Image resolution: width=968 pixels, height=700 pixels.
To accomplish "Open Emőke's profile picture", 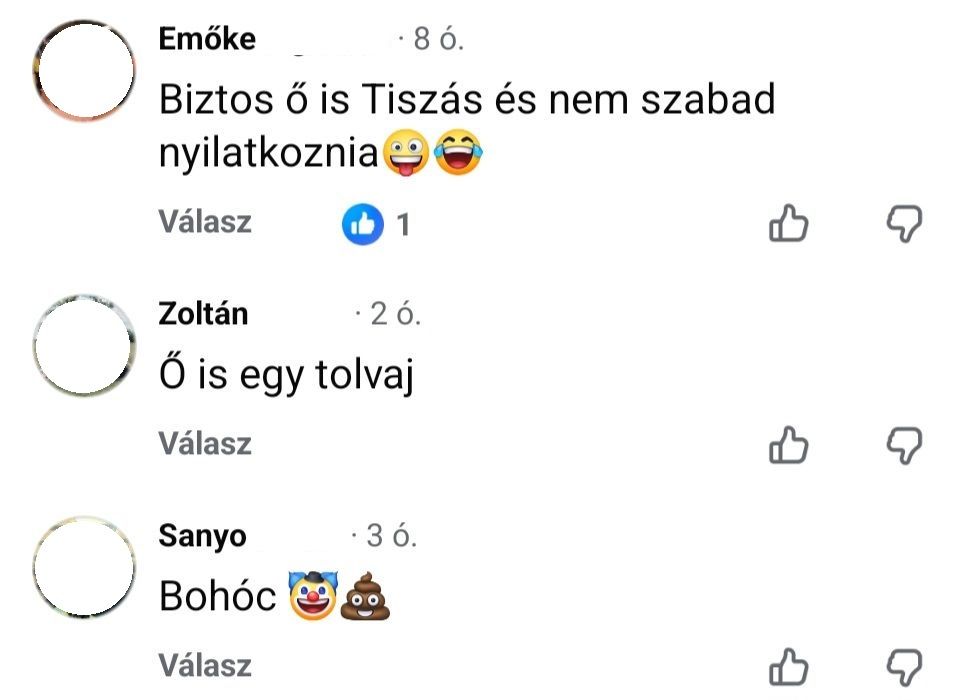I will click(x=84, y=72).
